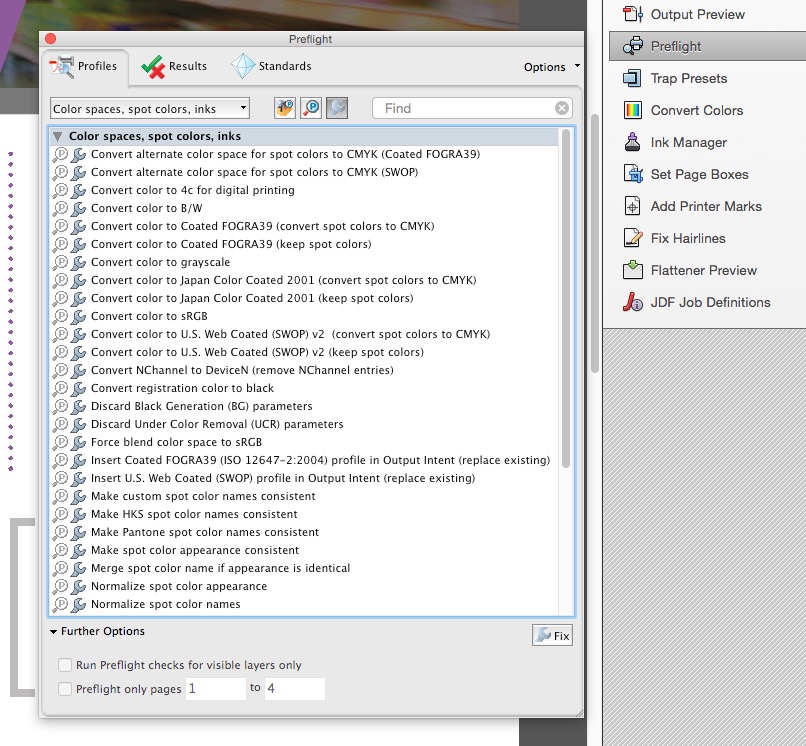Close the Preflight dialog with red button
This screenshot has height=746, width=806.
[50, 39]
